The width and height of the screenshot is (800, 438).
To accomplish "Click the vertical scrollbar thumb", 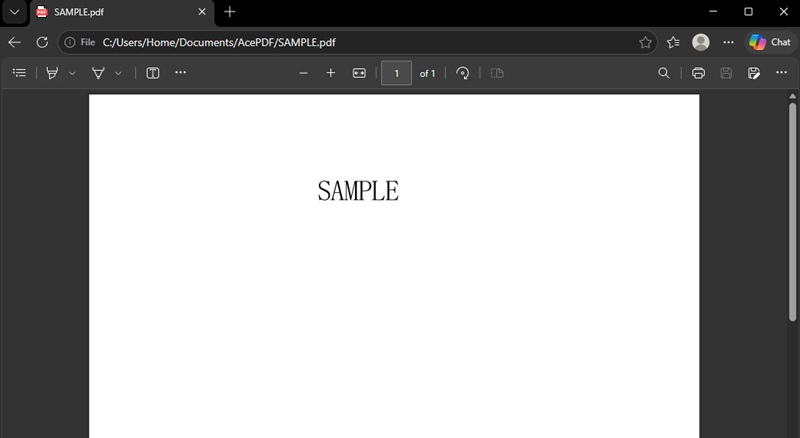I will coord(792,212).
